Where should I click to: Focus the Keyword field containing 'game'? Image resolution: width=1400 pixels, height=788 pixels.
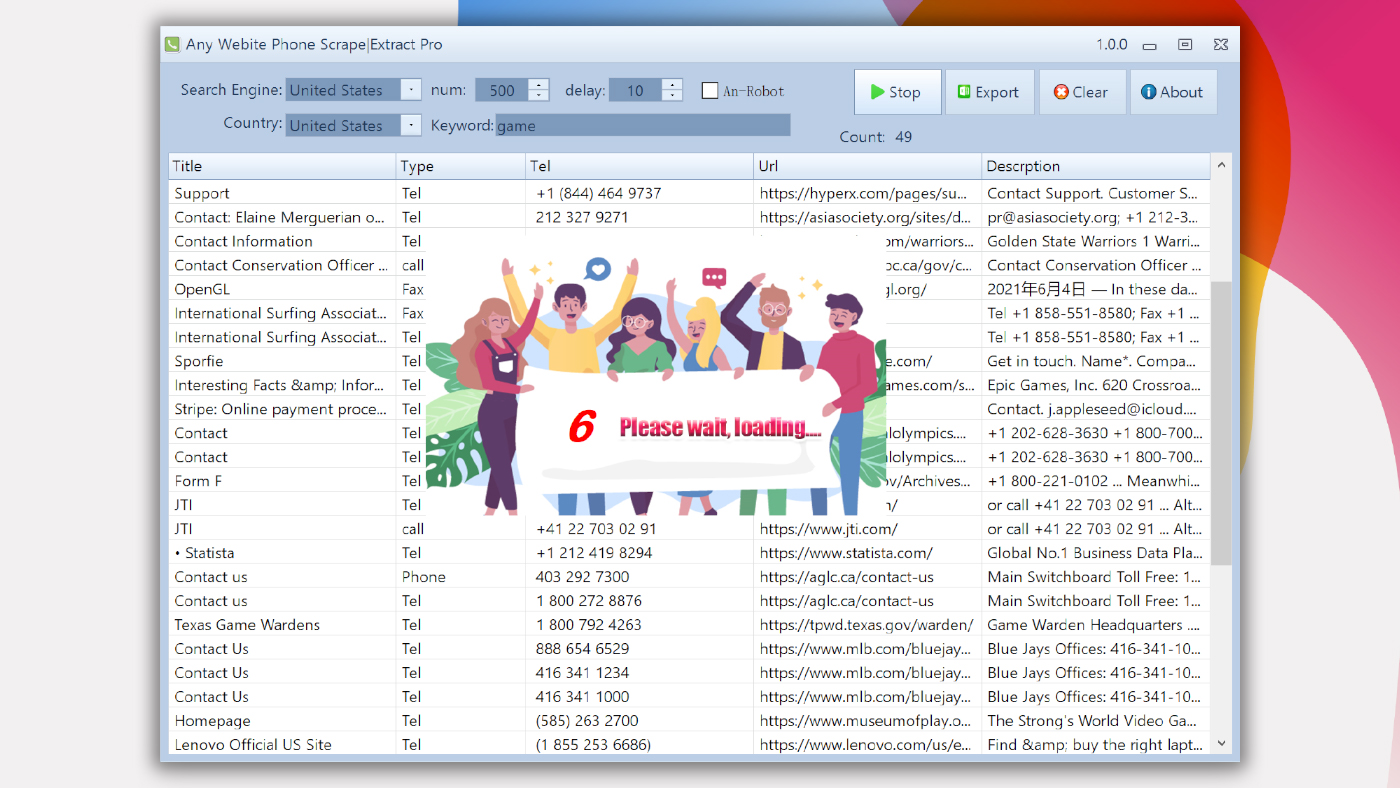point(643,126)
